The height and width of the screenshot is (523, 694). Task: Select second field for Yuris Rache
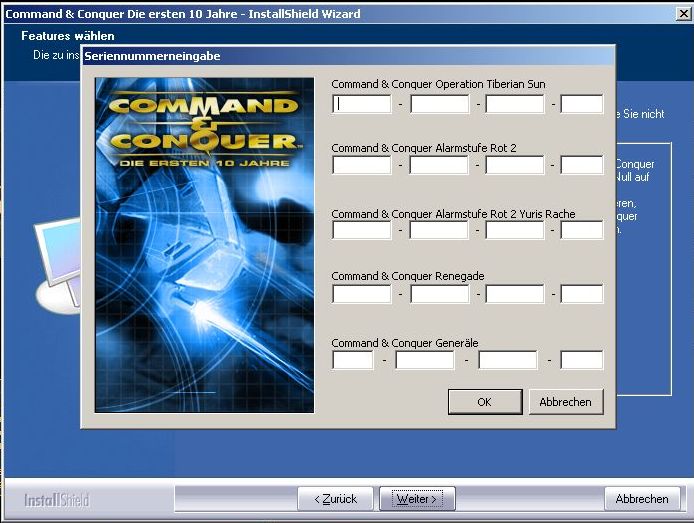[x=439, y=230]
